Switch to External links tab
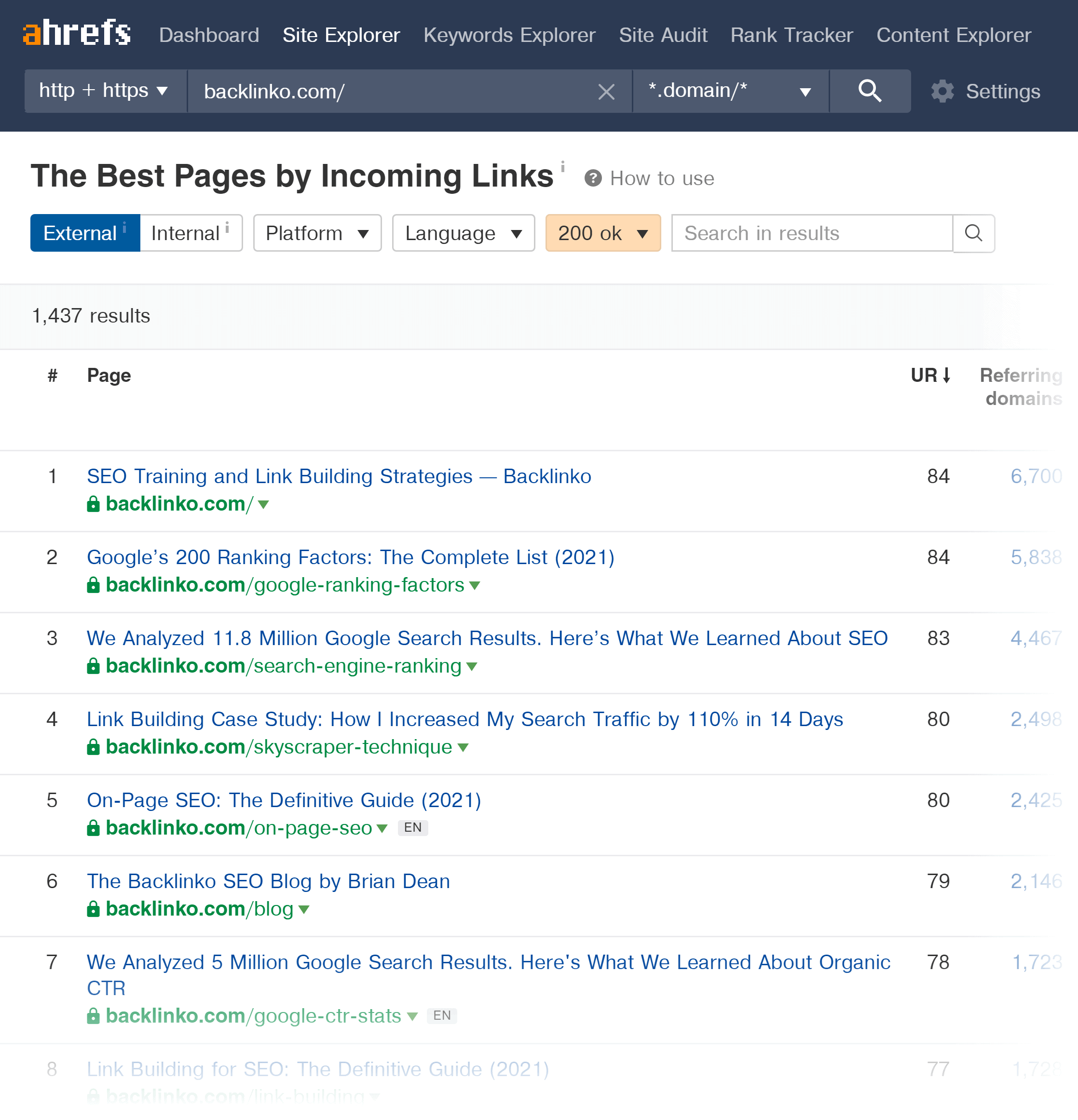The height and width of the screenshot is (1120, 1078). point(85,233)
